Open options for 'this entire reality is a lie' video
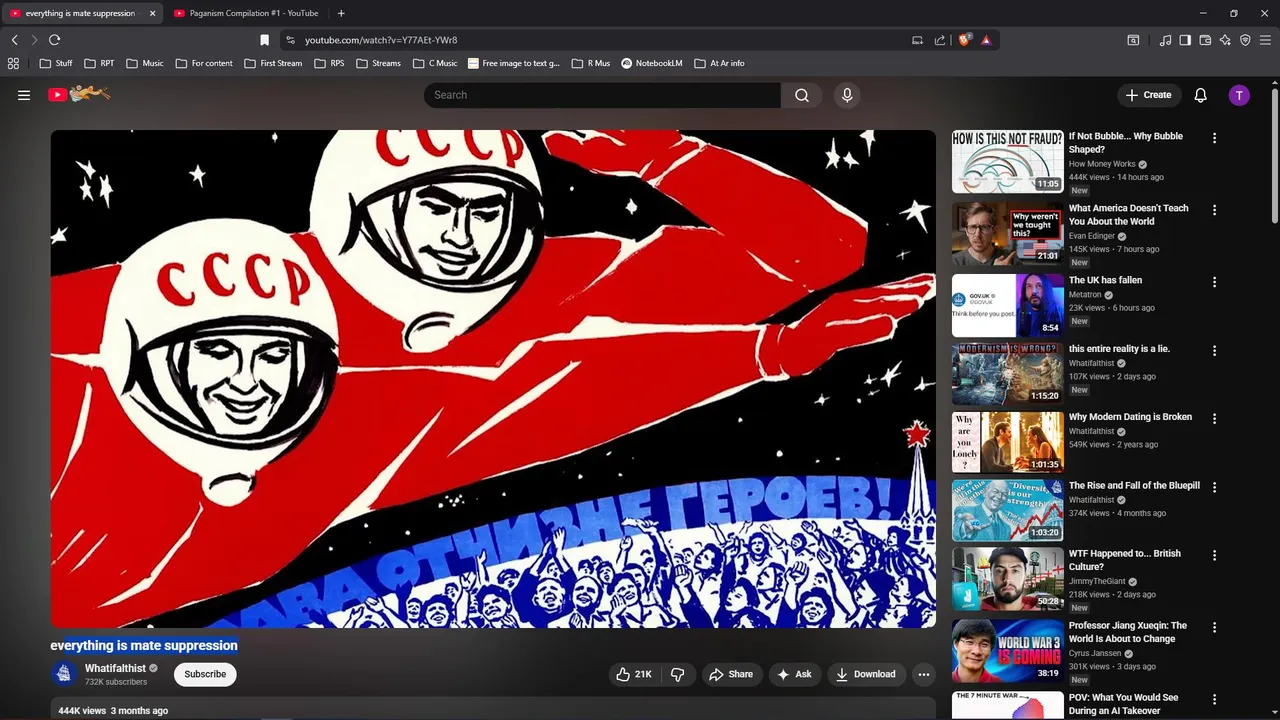The width and height of the screenshot is (1280, 720). point(1214,351)
